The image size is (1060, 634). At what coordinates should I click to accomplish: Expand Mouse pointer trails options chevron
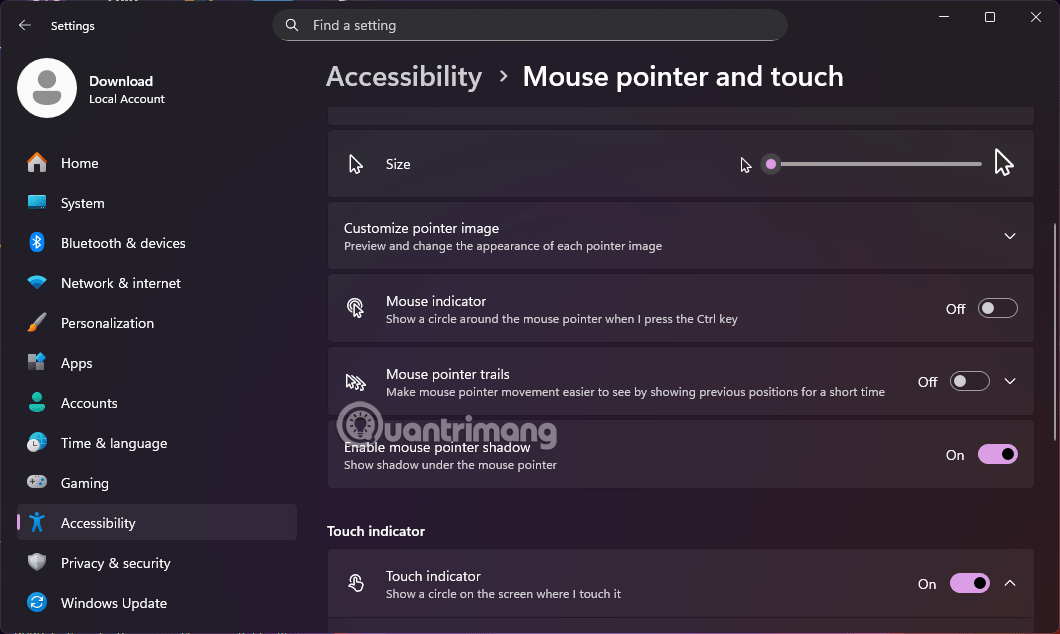(1009, 382)
